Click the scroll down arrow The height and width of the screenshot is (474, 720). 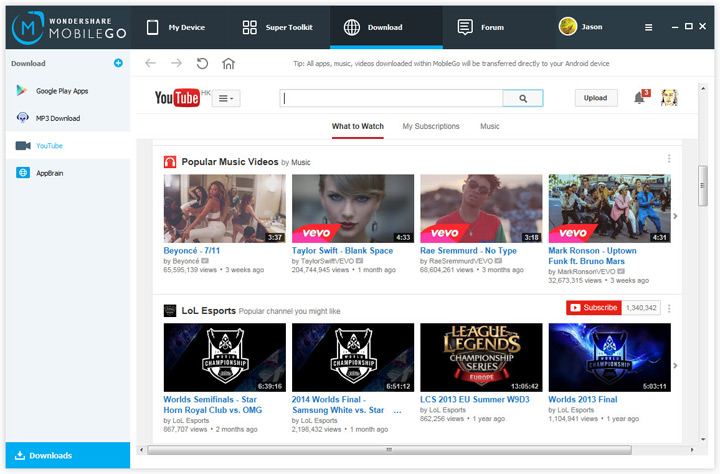[703, 440]
